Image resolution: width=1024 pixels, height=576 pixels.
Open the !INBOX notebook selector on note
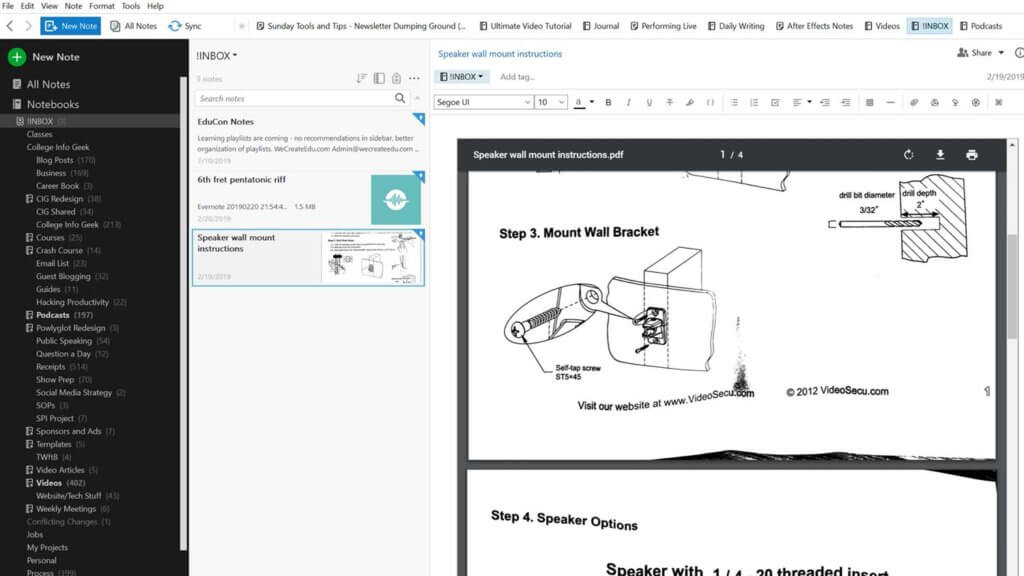[x=462, y=77]
